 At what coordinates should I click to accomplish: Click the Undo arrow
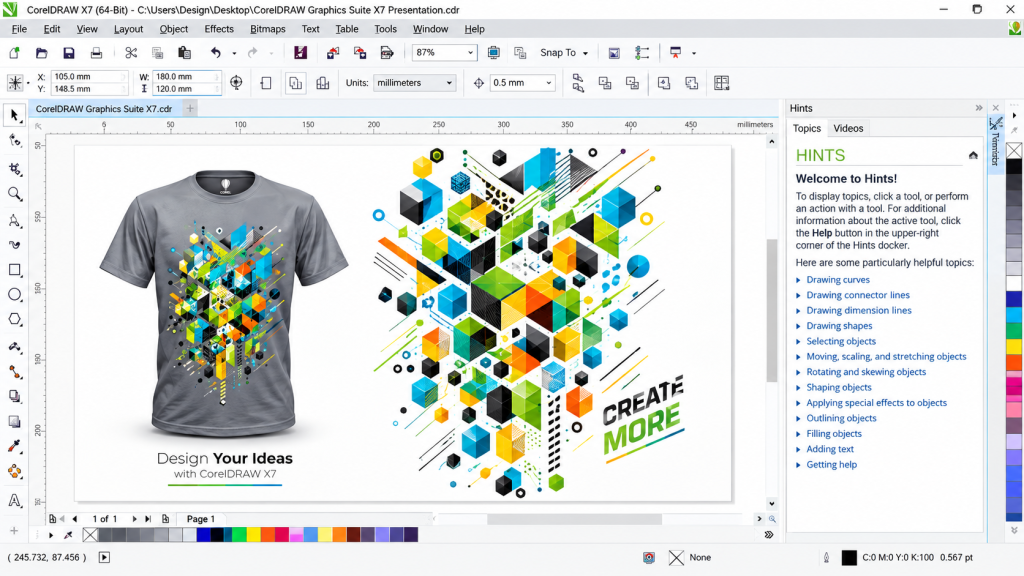(x=216, y=53)
